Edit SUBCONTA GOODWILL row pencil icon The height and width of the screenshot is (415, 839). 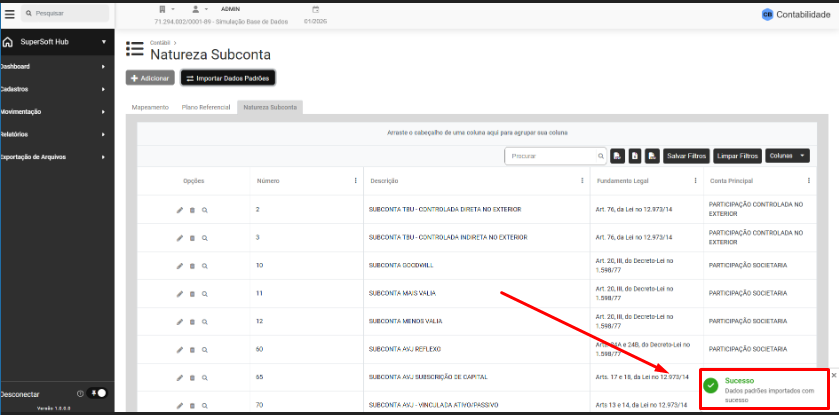(x=180, y=266)
